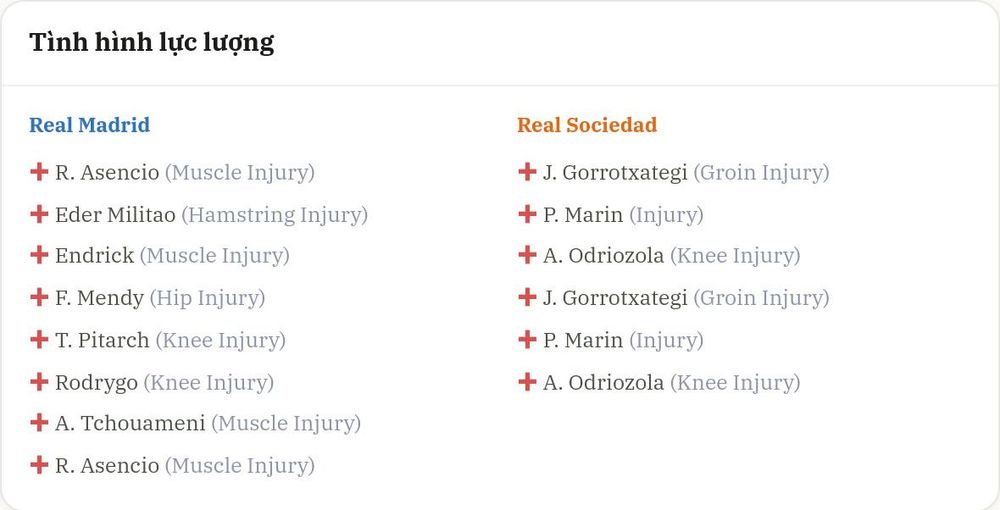The width and height of the screenshot is (1000, 510).
Task: Click the red cross before F. Mendy
Action: (39, 297)
